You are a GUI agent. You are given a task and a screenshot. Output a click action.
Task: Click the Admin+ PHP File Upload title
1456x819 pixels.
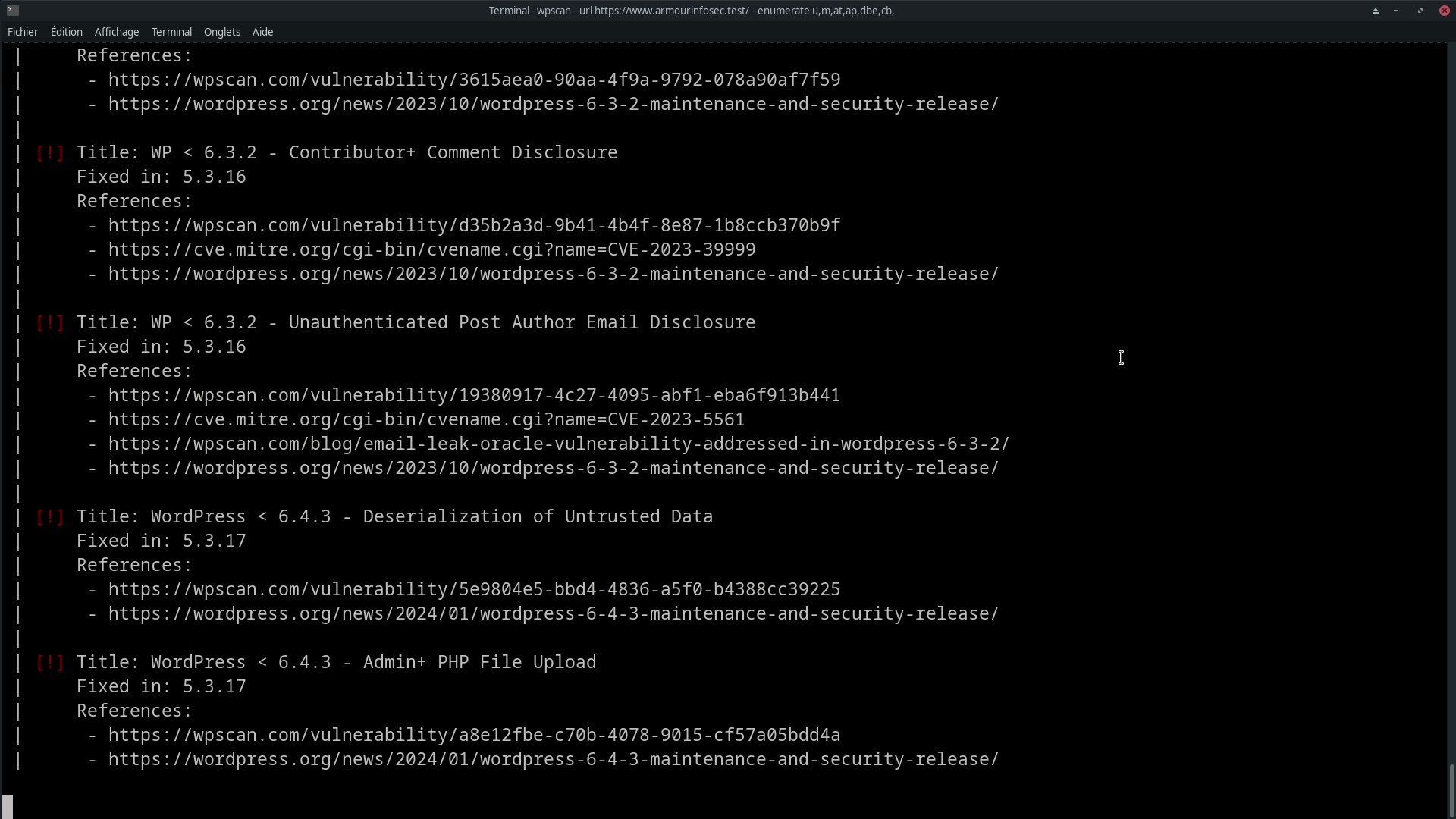click(336, 662)
